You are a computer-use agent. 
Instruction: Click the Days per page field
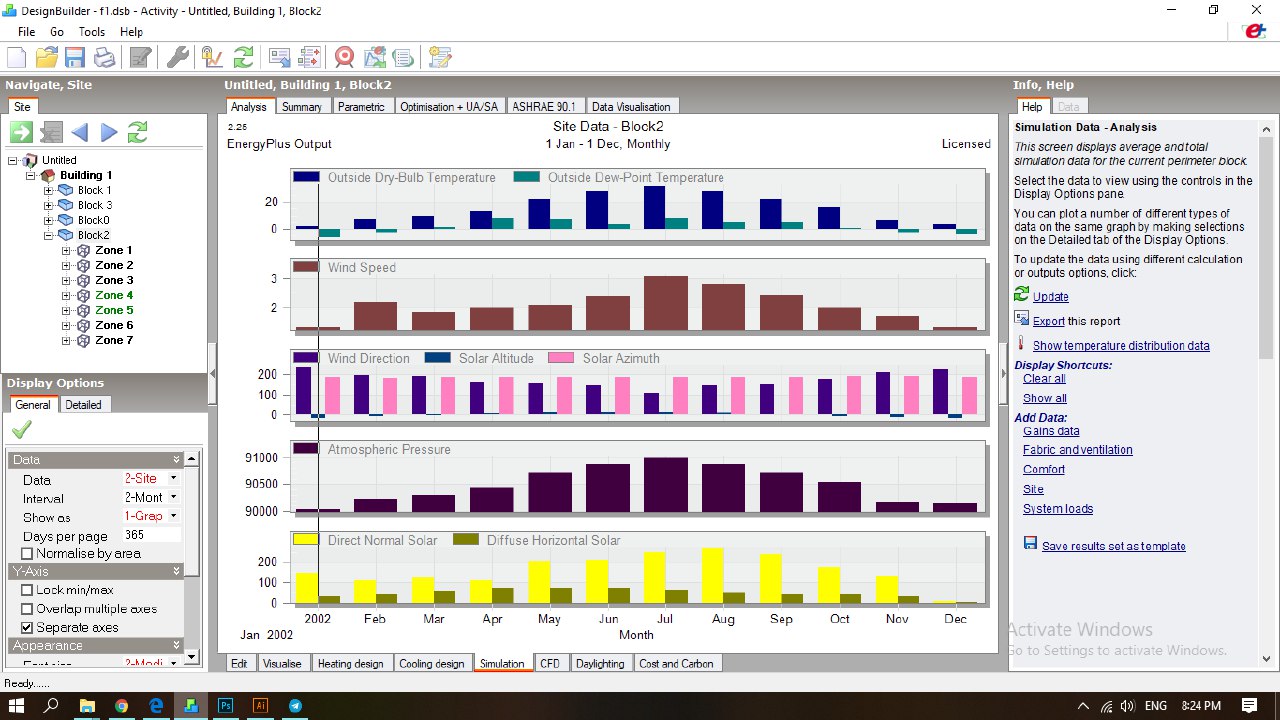151,535
